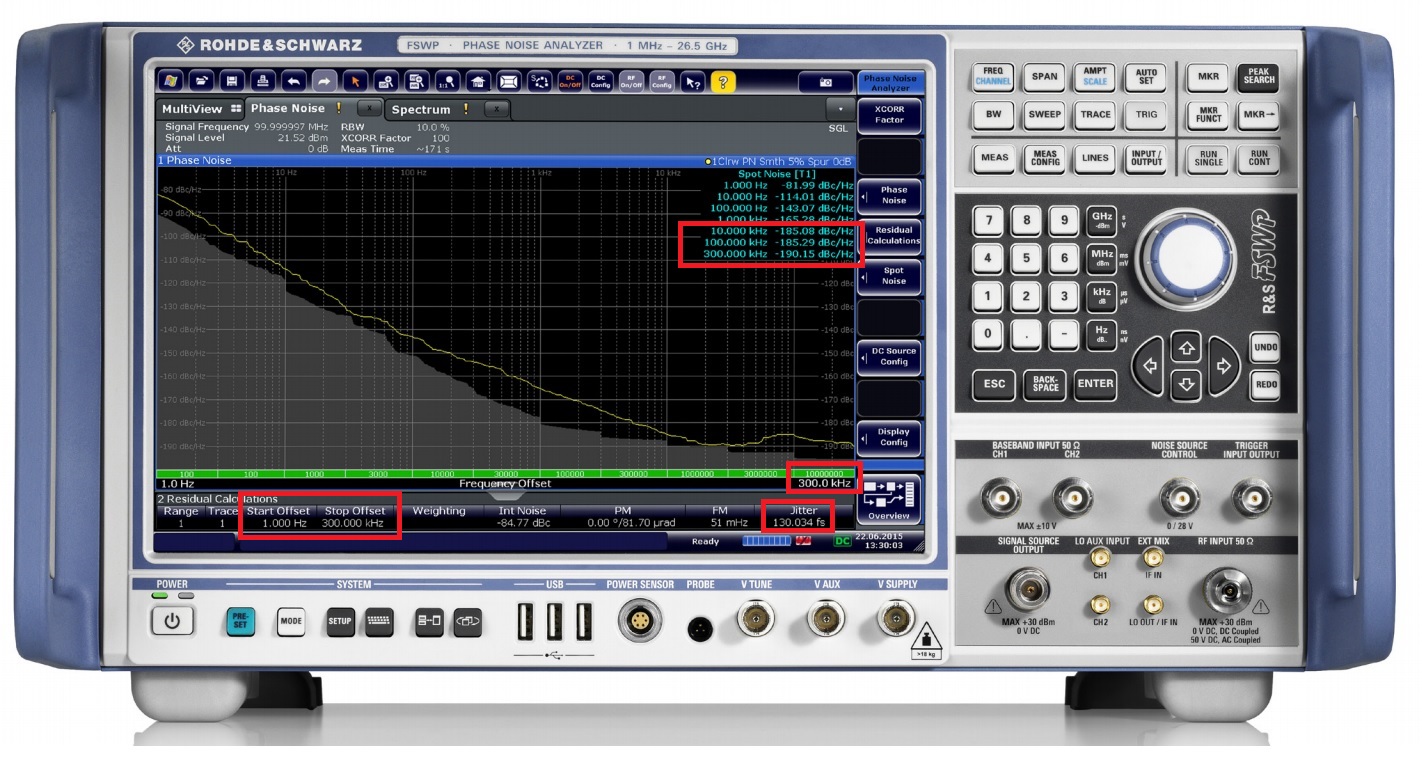Click the redo arrow toolbar icon

tap(324, 81)
